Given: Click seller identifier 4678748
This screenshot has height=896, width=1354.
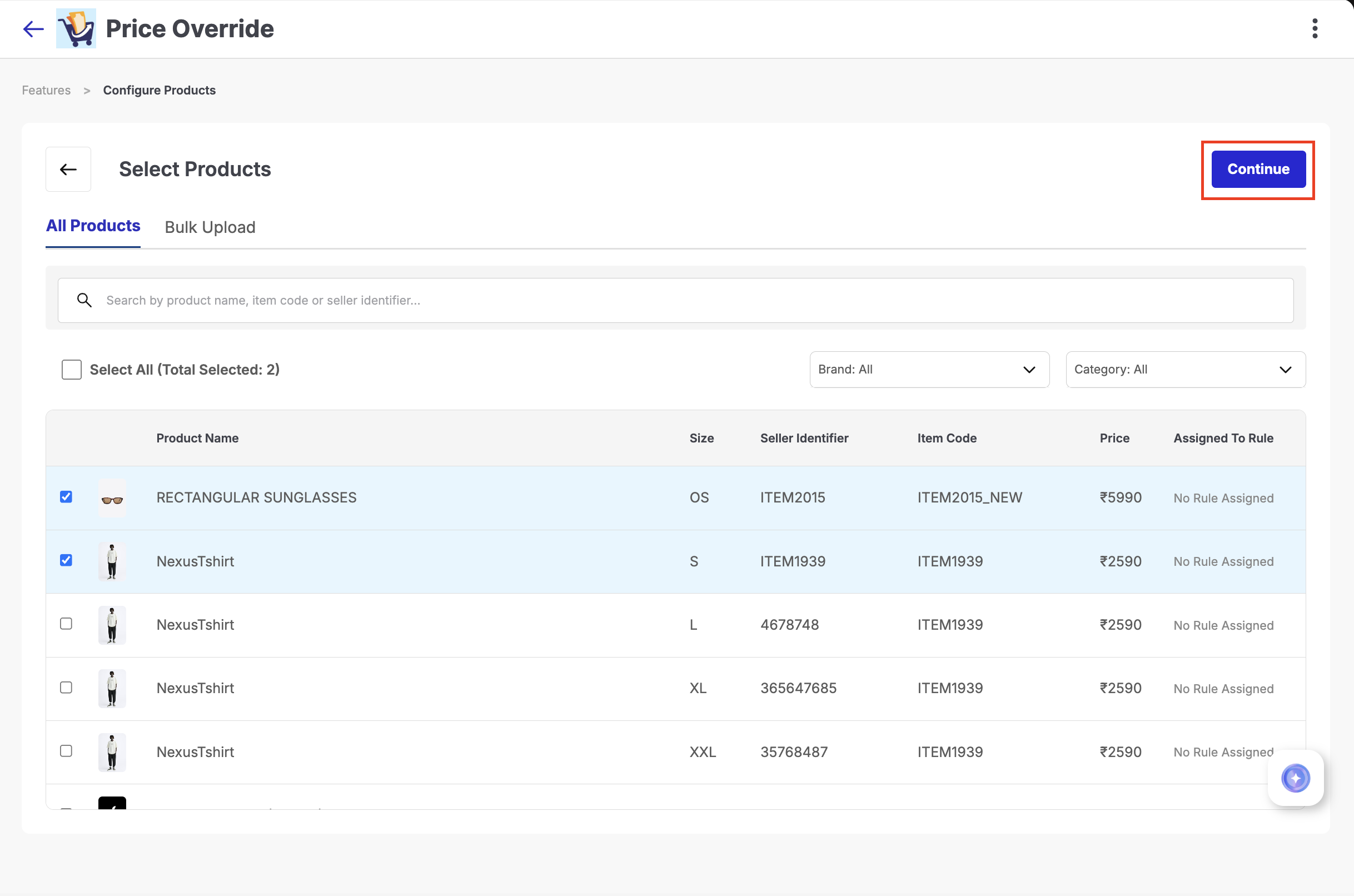Looking at the screenshot, I should [789, 625].
